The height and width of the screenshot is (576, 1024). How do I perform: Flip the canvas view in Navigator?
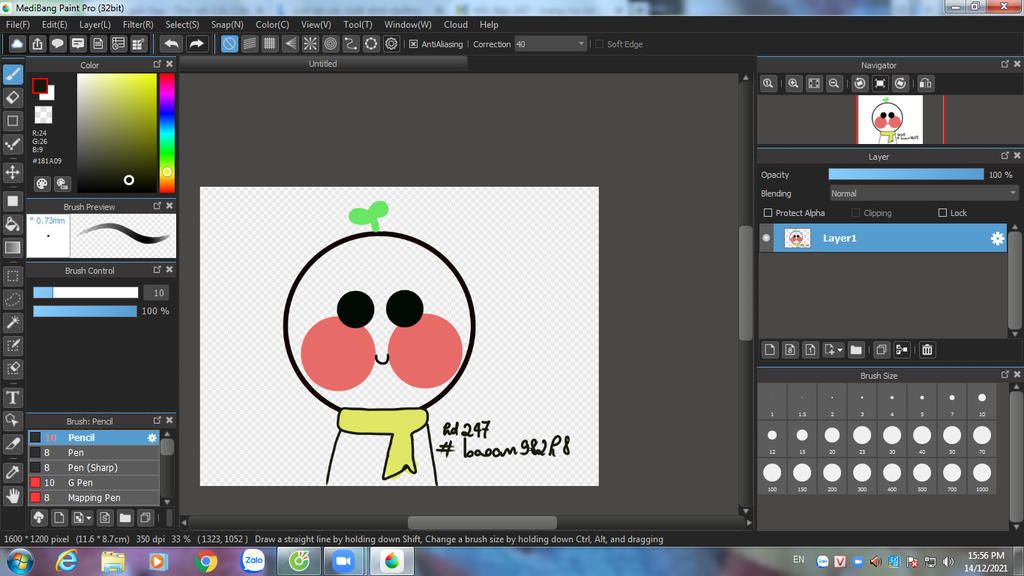(x=925, y=84)
